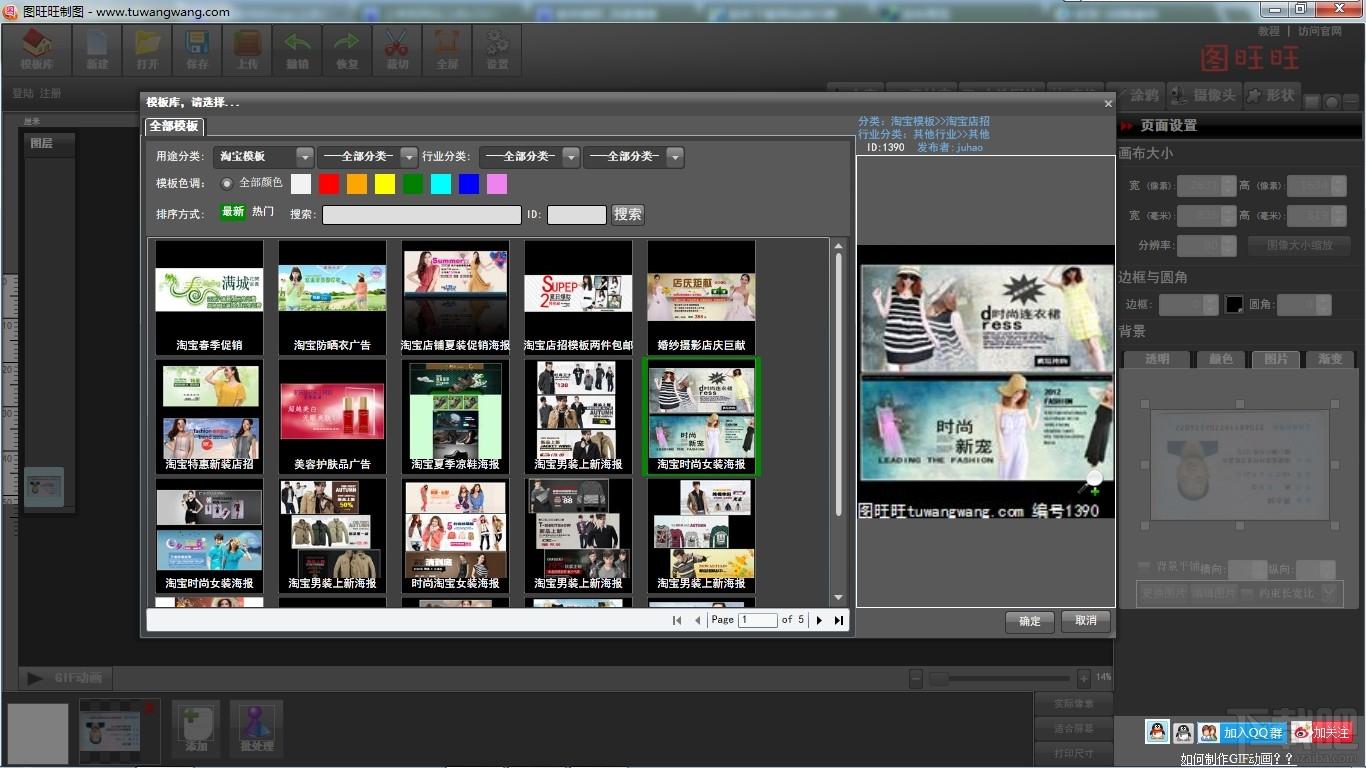Click the 添加 add frame icon
Screen dimensions: 1366x768
[x=196, y=727]
